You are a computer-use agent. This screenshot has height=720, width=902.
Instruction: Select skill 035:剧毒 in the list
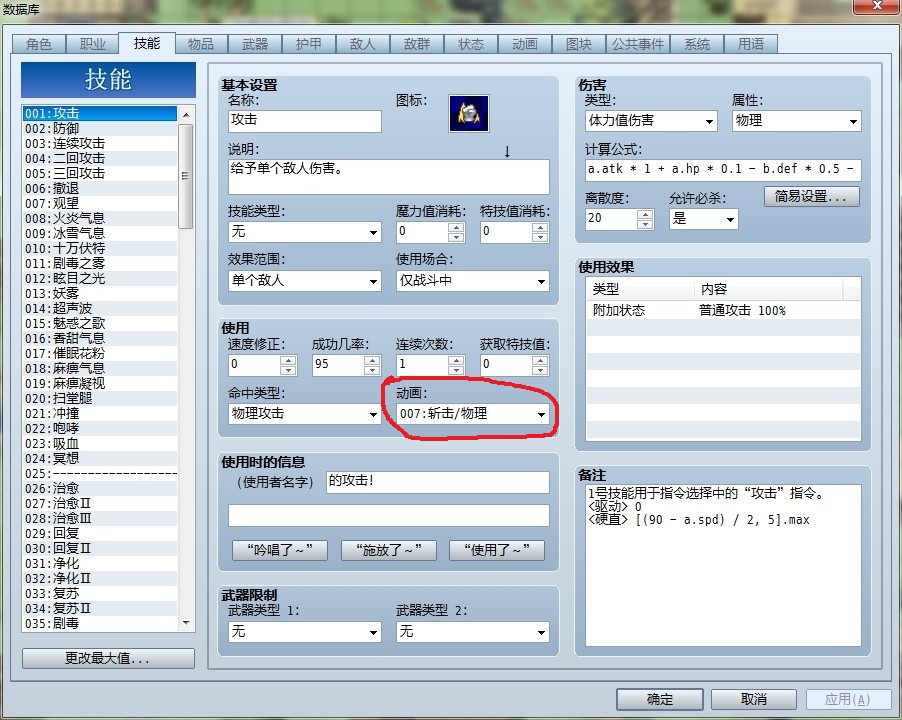(x=100, y=623)
